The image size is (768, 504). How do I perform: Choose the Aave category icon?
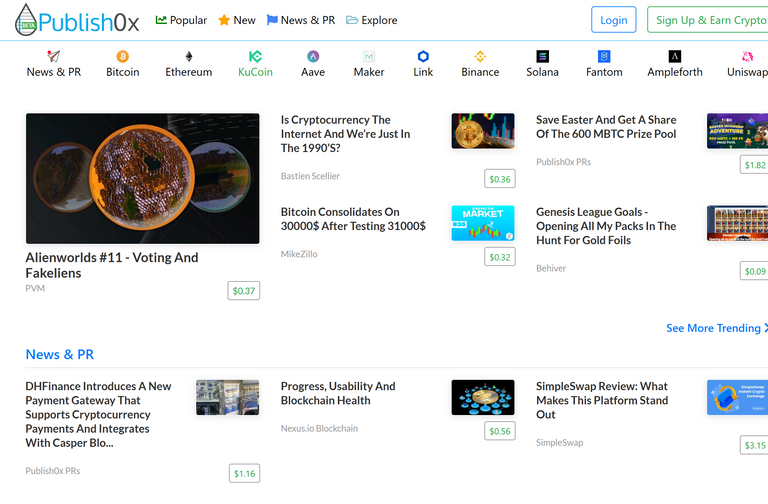[x=313, y=56]
